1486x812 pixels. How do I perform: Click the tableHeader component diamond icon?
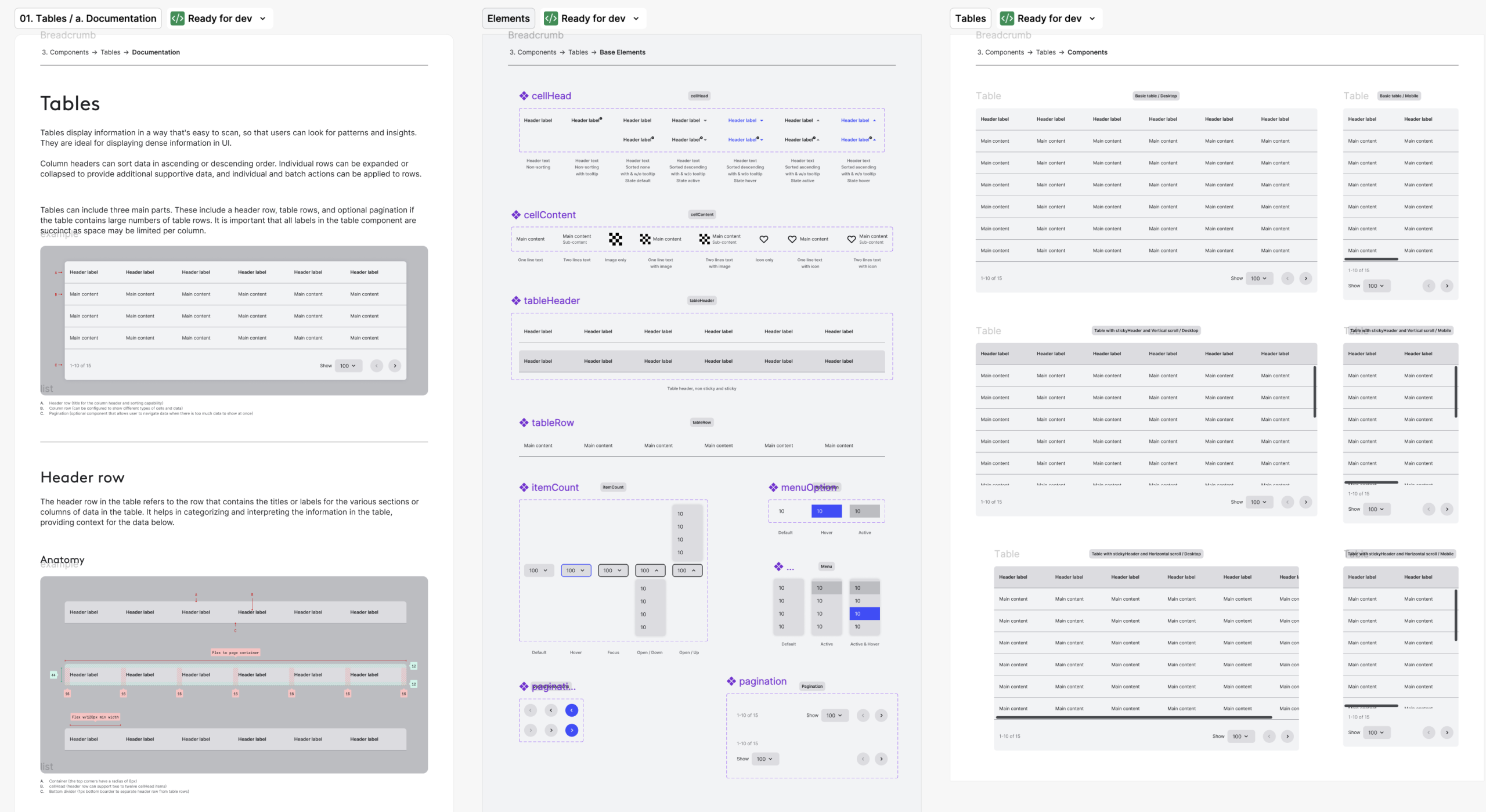tap(516, 301)
